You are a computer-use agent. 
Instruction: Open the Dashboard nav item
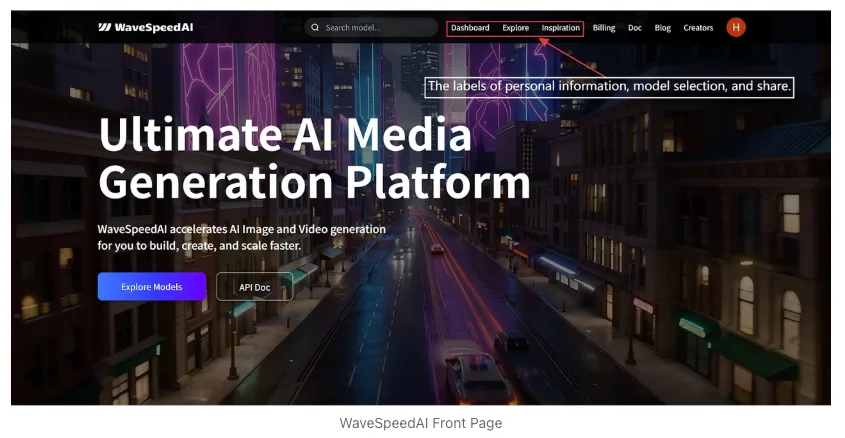470,28
